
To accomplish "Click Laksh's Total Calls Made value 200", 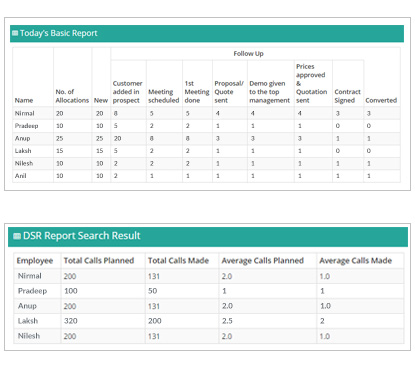I will pos(155,321).
